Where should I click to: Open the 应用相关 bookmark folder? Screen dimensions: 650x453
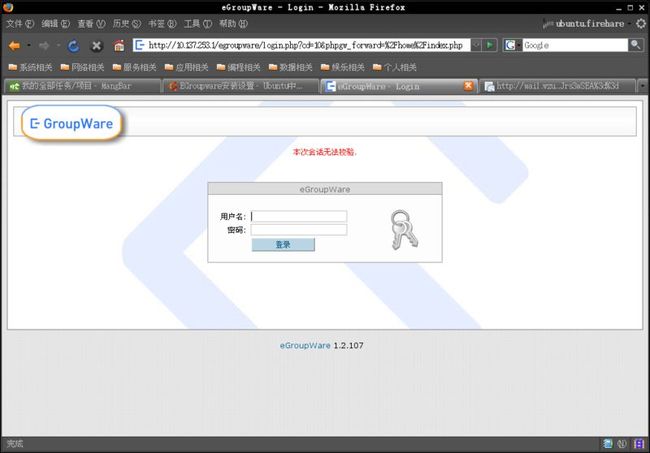click(x=187, y=67)
